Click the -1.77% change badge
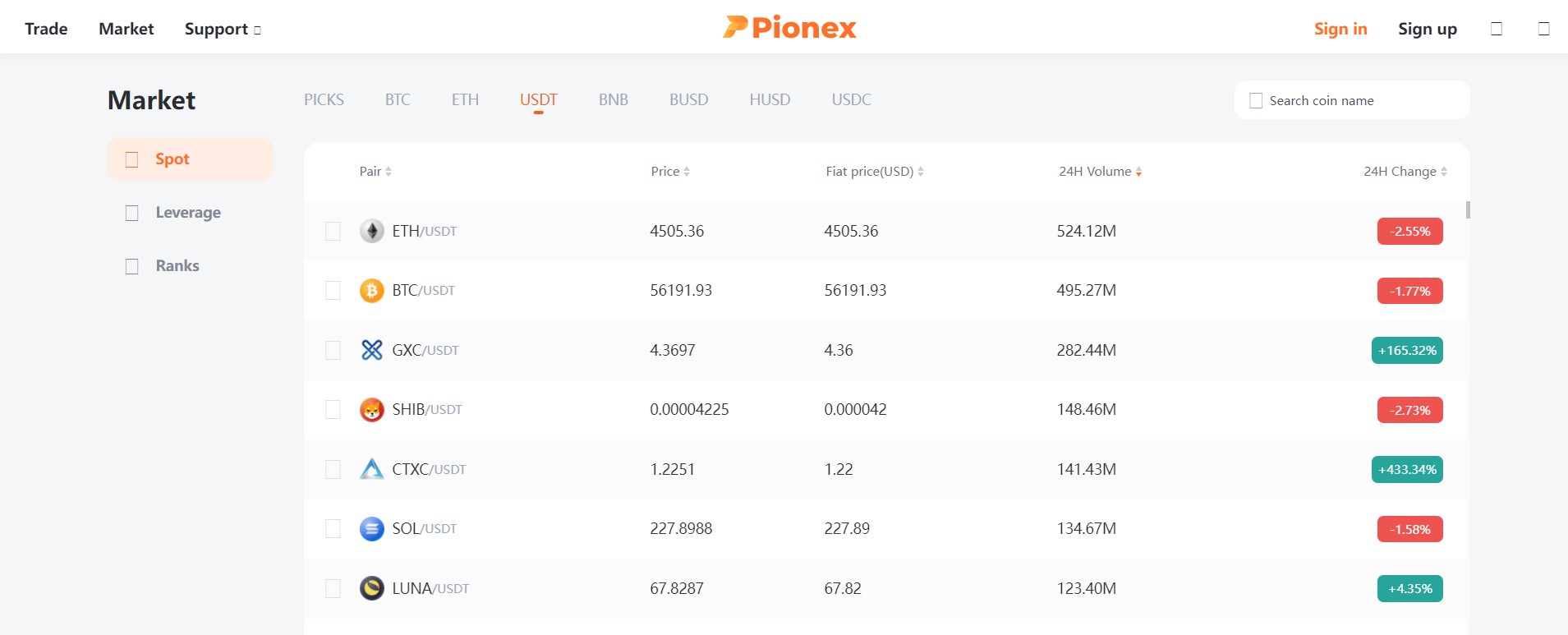The width and height of the screenshot is (1568, 635). (1409, 291)
